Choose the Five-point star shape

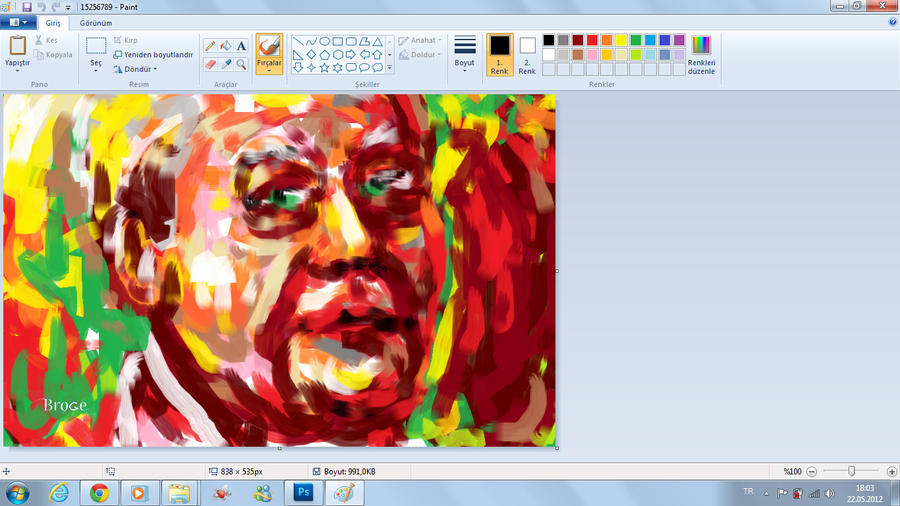pos(324,68)
